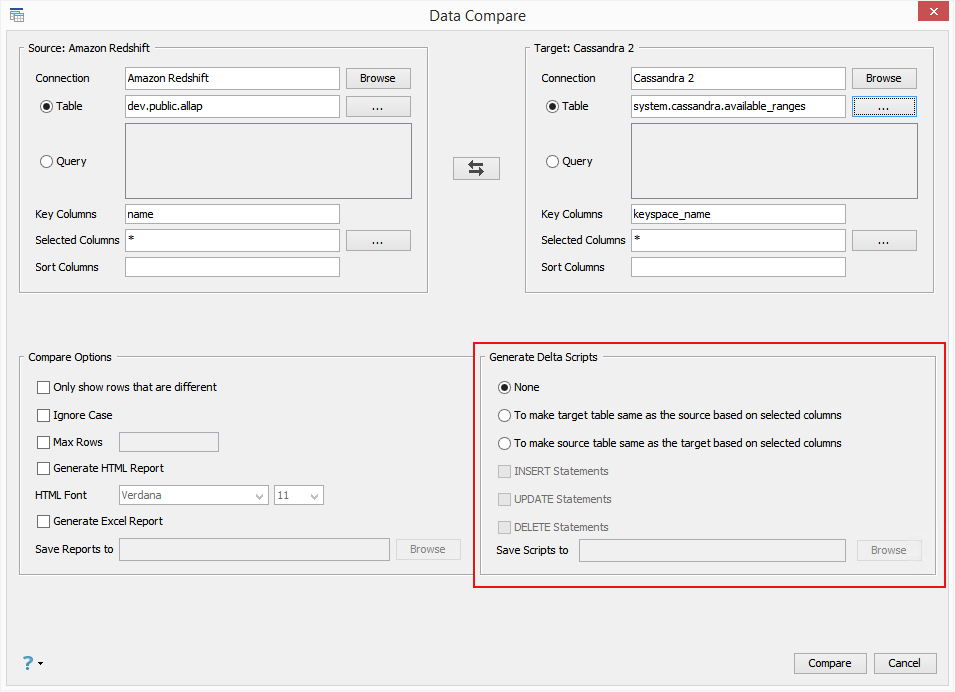Click the Data Compare window title icon

click(17, 15)
